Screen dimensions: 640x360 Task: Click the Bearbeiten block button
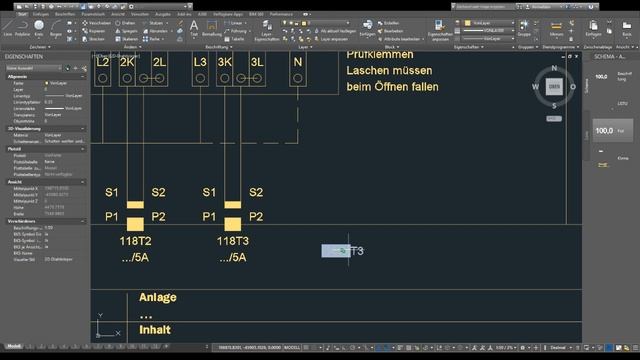point(391,31)
